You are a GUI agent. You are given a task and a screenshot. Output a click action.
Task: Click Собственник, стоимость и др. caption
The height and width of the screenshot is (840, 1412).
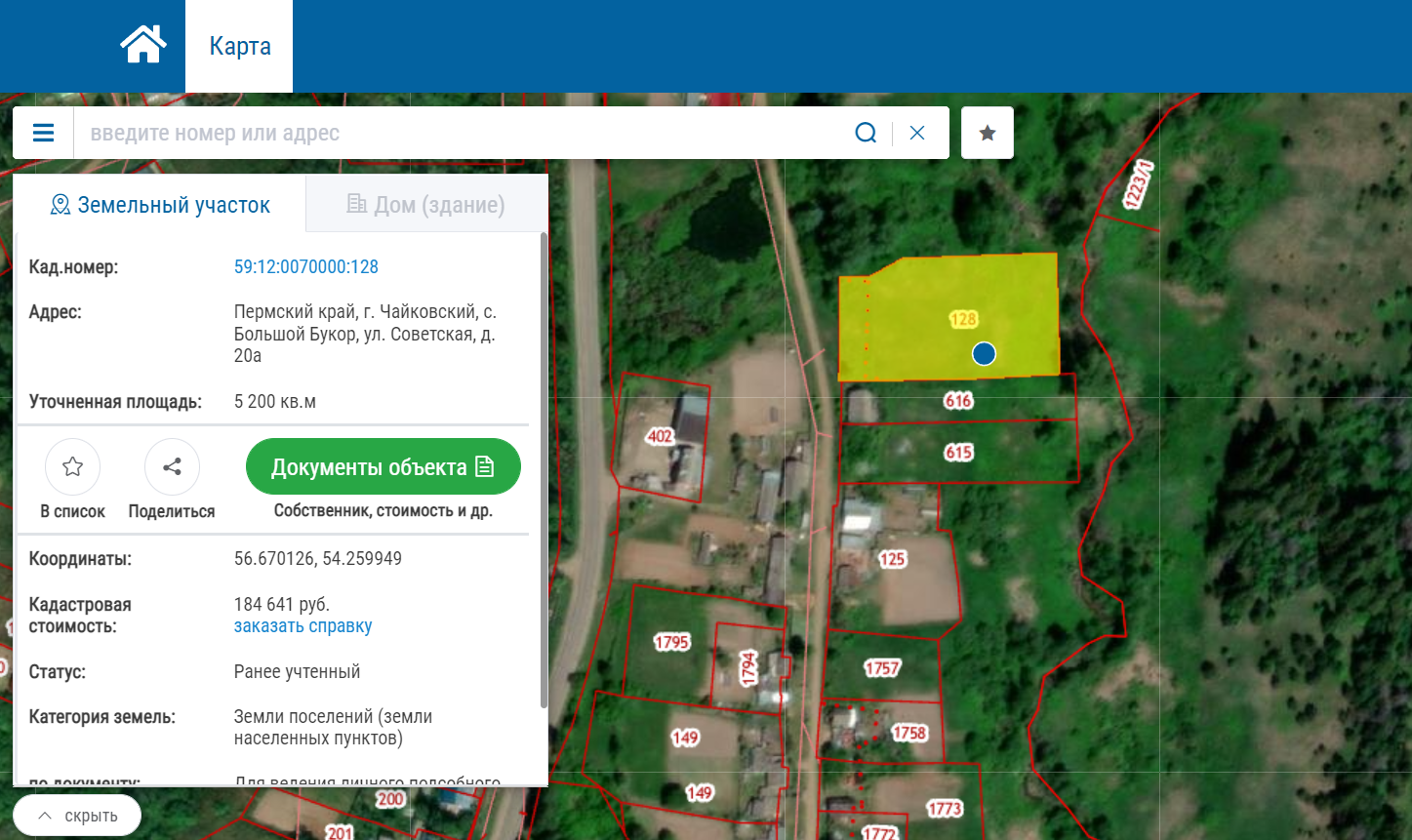[x=383, y=511]
